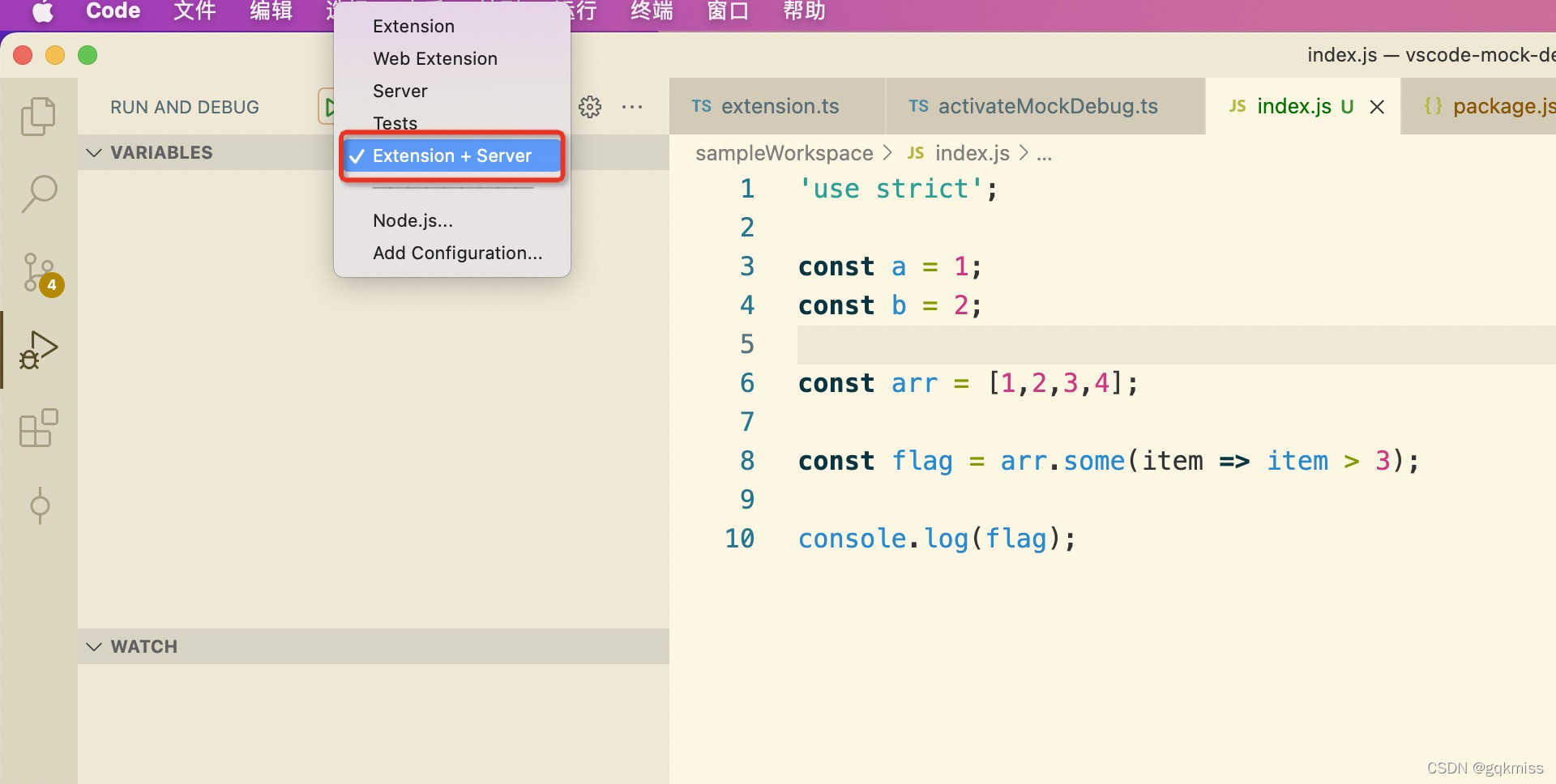Screen dimensions: 1556x784
Task: Open the 帮助 menu in the menu bar
Action: pyautogui.click(x=804, y=11)
